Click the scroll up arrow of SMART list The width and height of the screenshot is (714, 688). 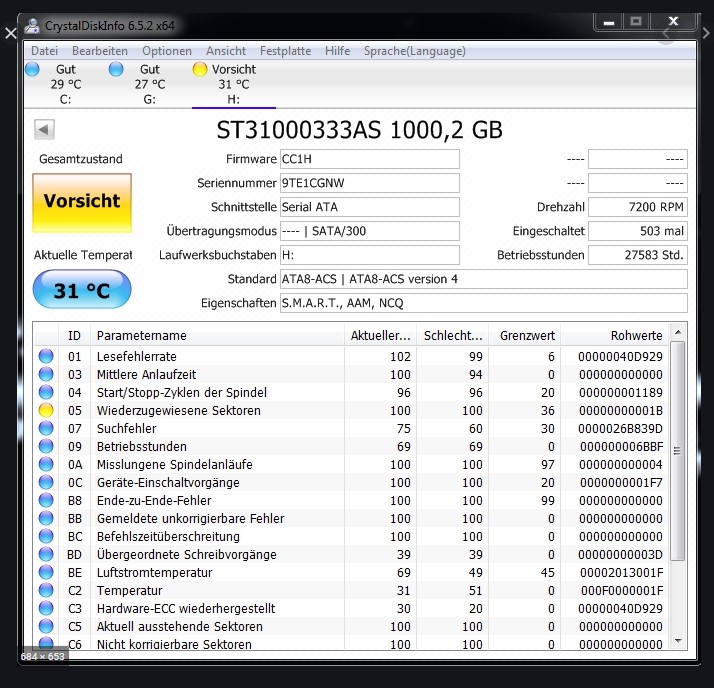click(678, 332)
